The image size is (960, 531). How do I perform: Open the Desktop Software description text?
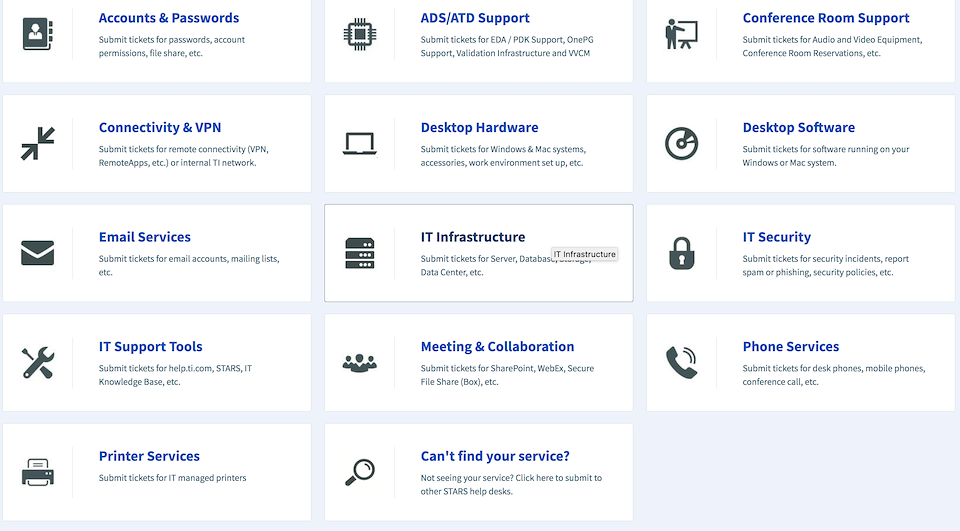(x=825, y=156)
